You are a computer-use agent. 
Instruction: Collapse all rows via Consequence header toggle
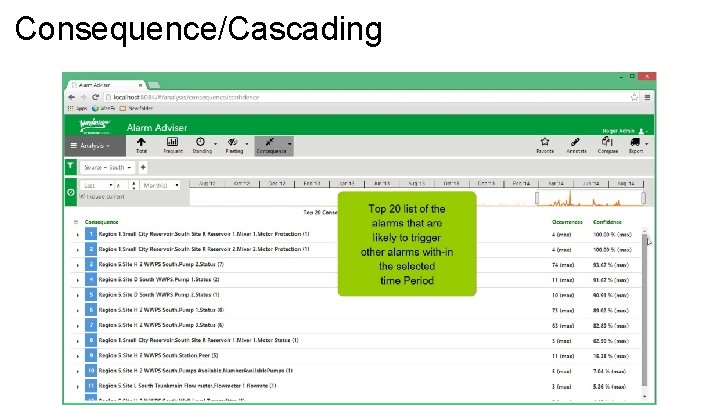point(76,222)
